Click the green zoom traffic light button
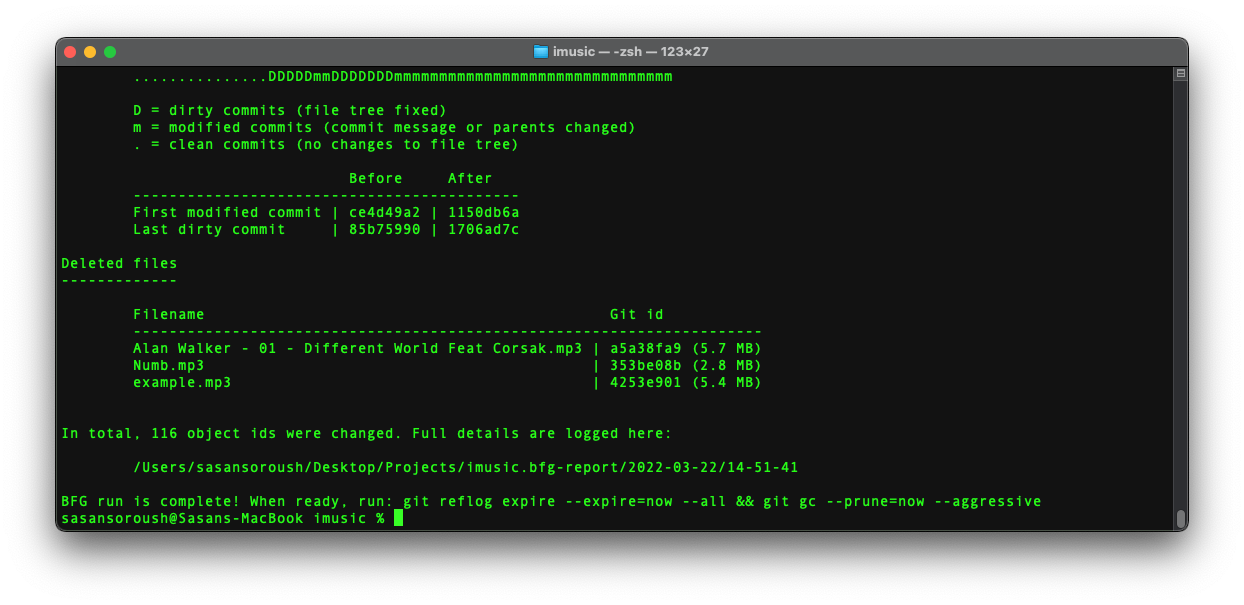Viewport: 1244px width, 605px height. 110,51
